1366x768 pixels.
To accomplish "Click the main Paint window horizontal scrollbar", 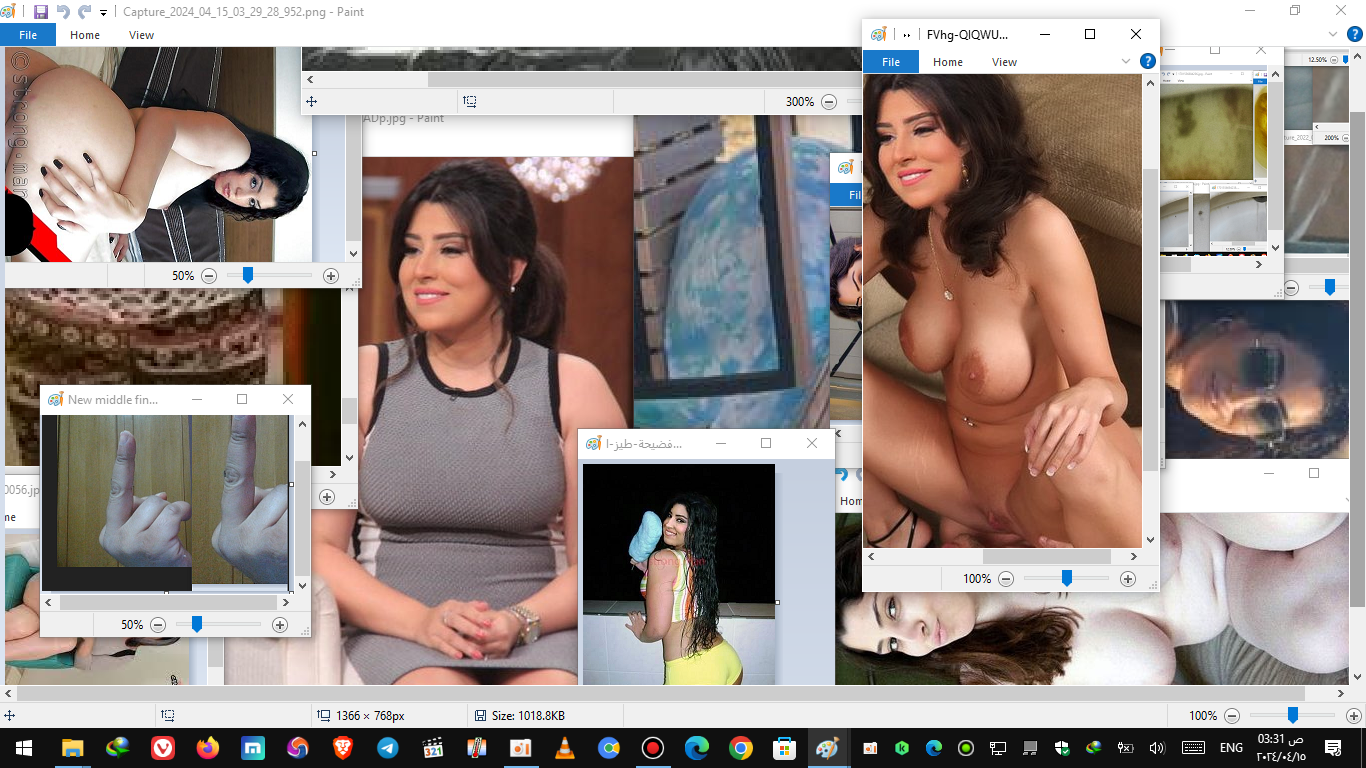I will [660, 693].
